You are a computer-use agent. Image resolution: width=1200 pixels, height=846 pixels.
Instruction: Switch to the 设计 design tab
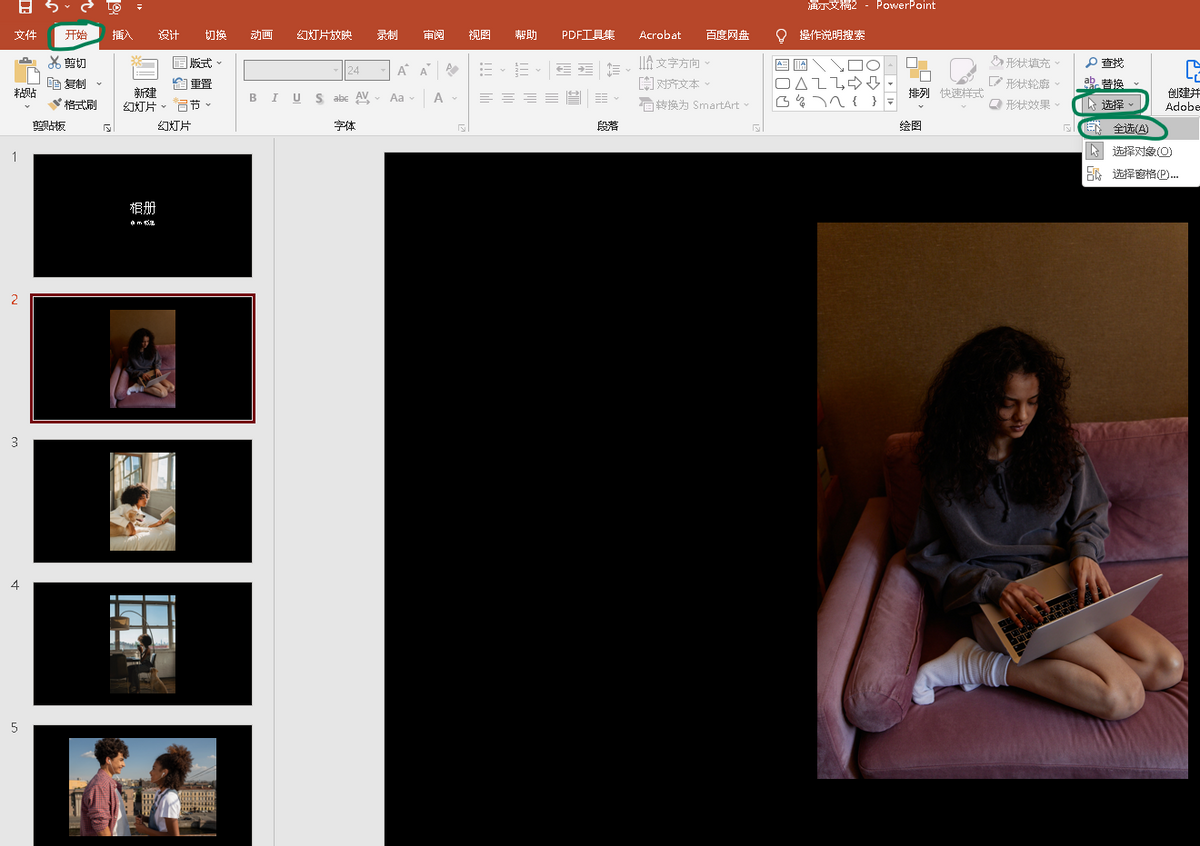169,35
